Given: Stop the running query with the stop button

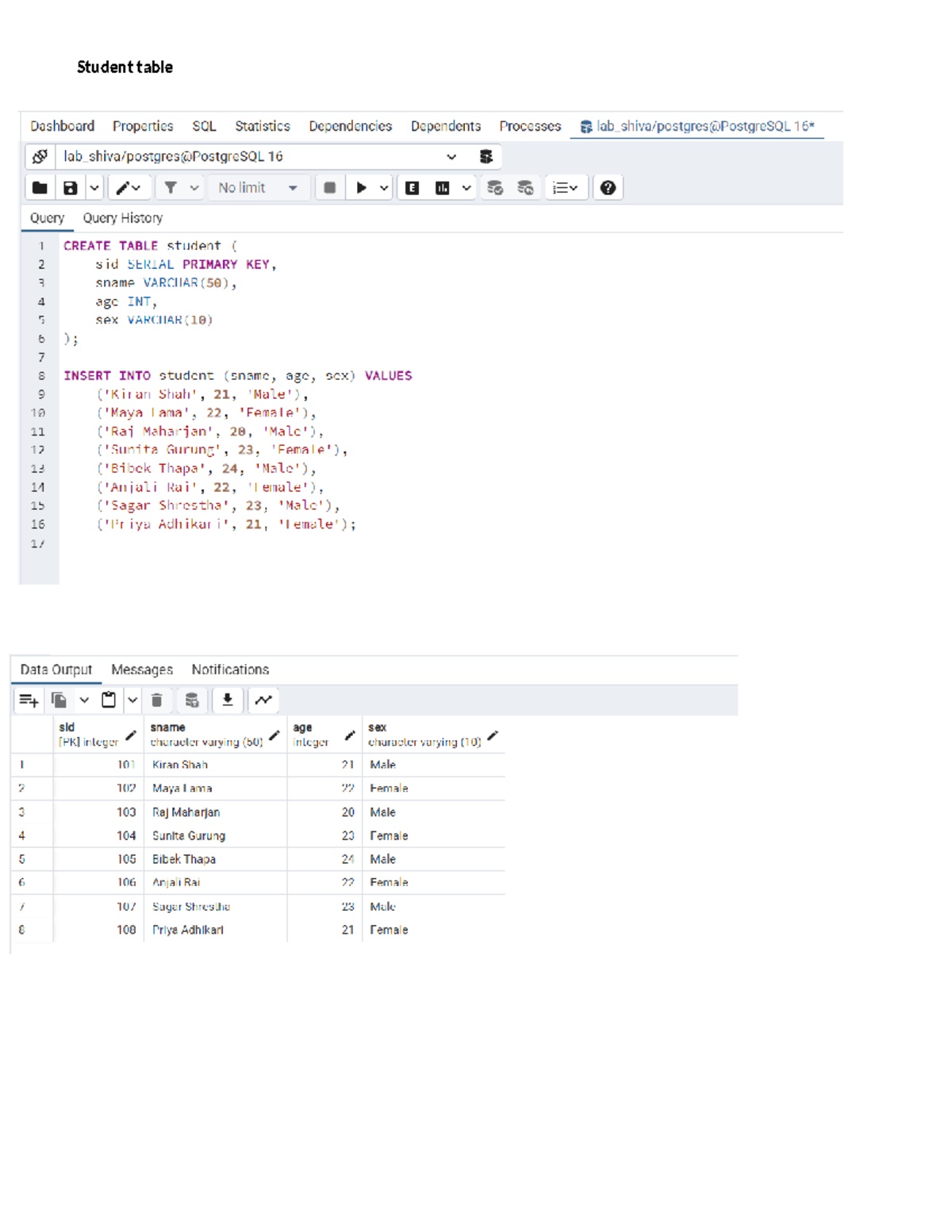Looking at the screenshot, I should (x=329, y=187).
